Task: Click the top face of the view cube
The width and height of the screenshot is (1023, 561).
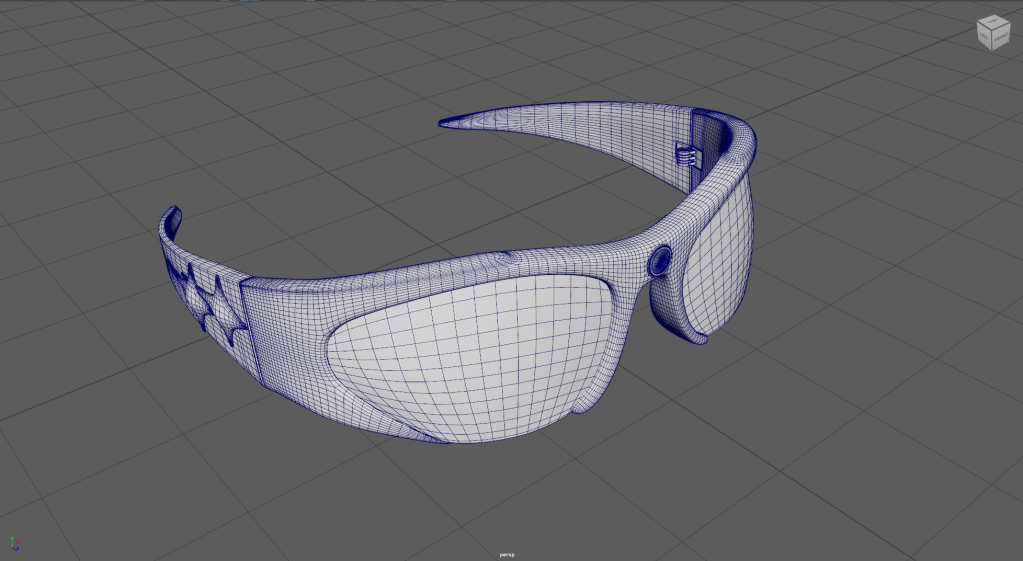Action: point(994,24)
